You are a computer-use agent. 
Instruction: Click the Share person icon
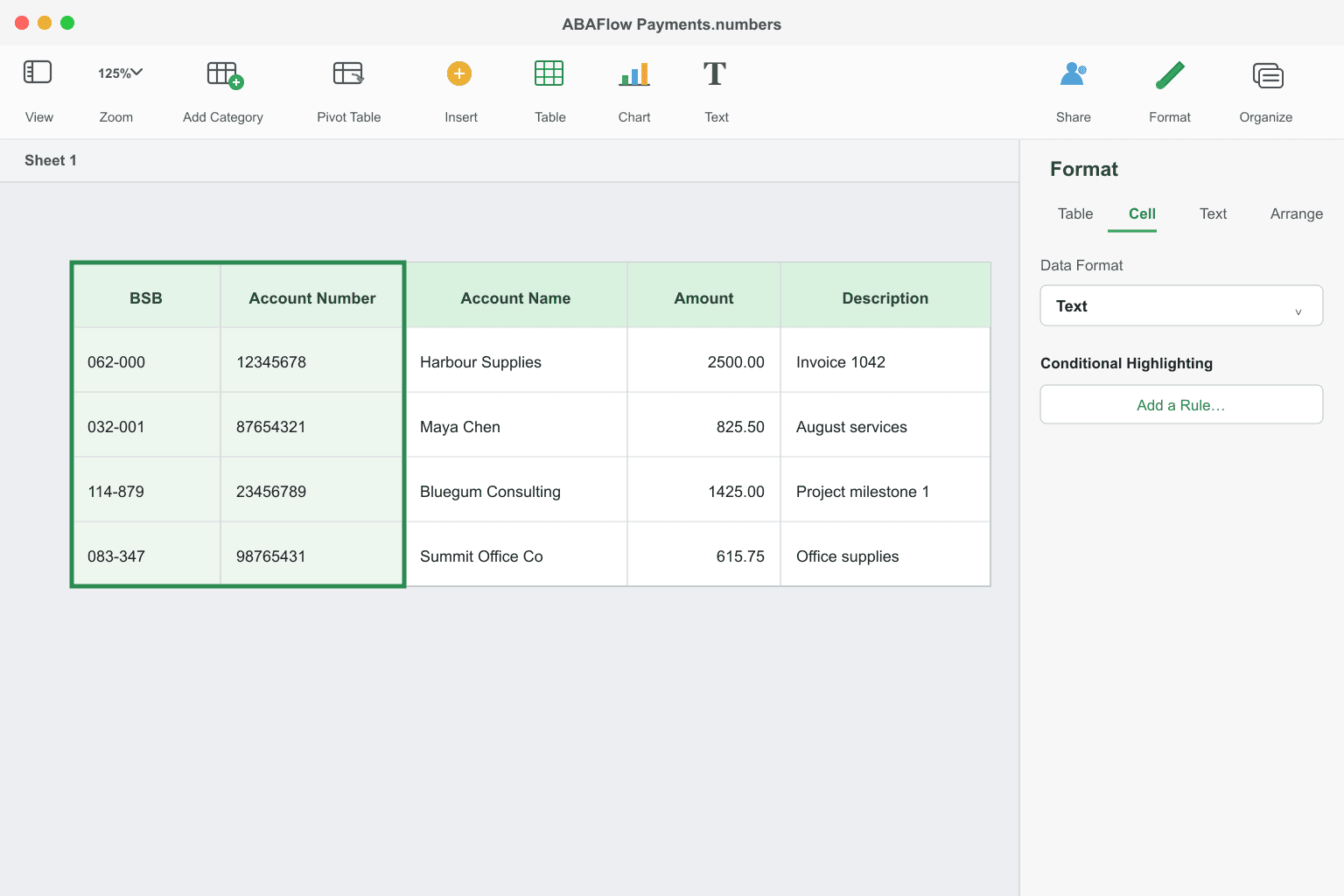pyautogui.click(x=1073, y=73)
